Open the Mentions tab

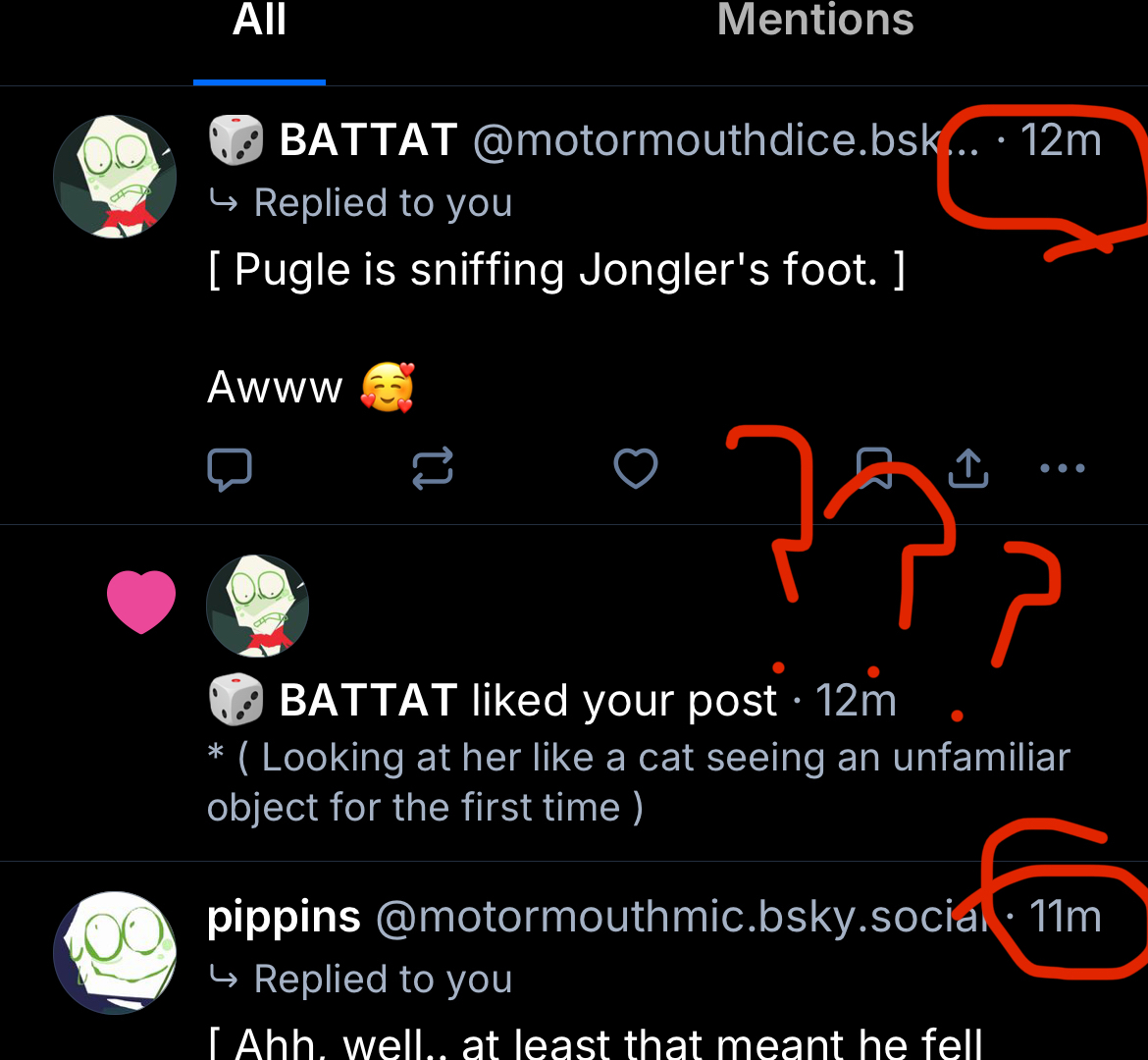click(x=815, y=22)
